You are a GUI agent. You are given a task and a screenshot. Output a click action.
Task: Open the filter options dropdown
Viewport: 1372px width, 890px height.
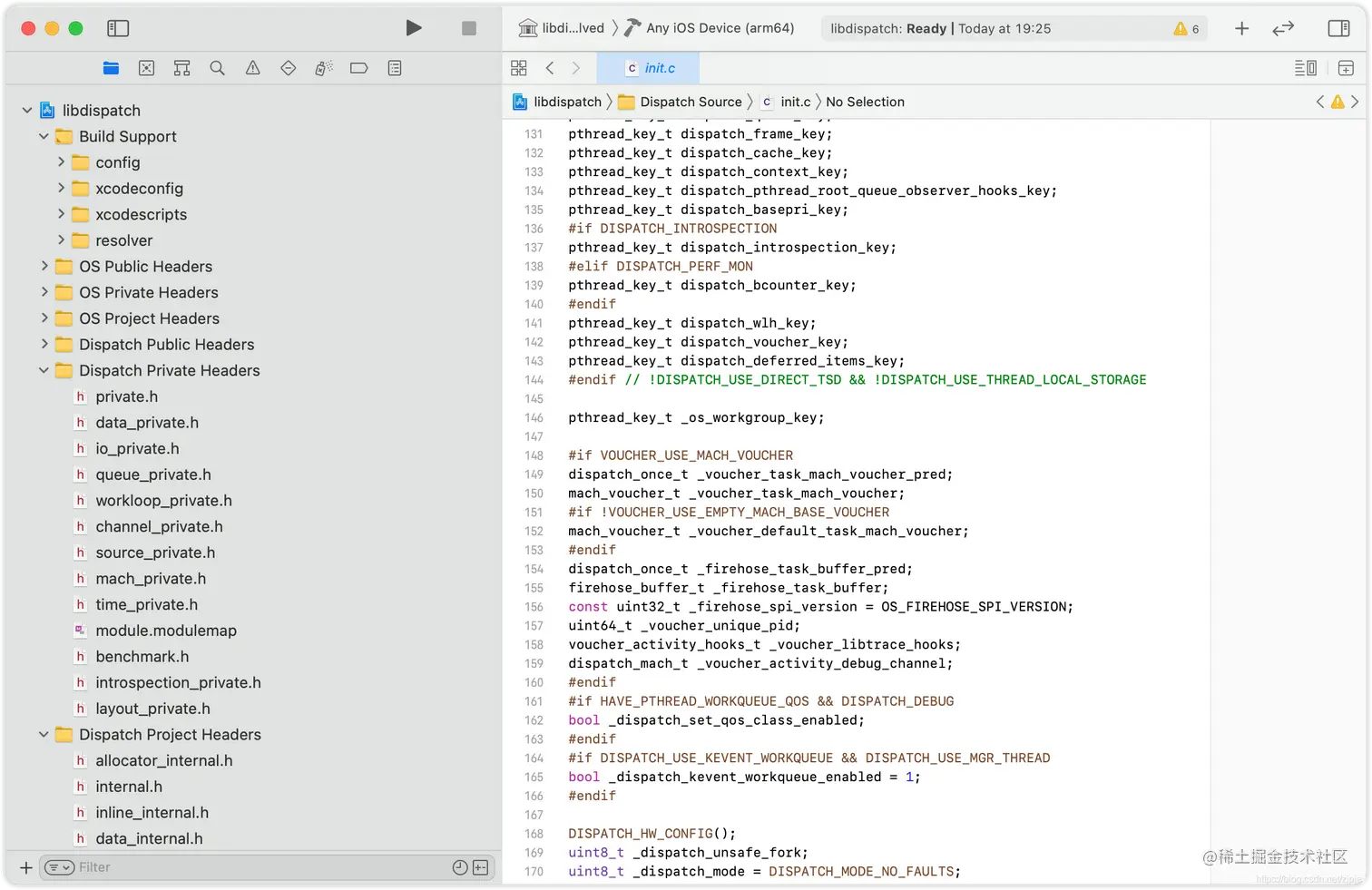59,868
